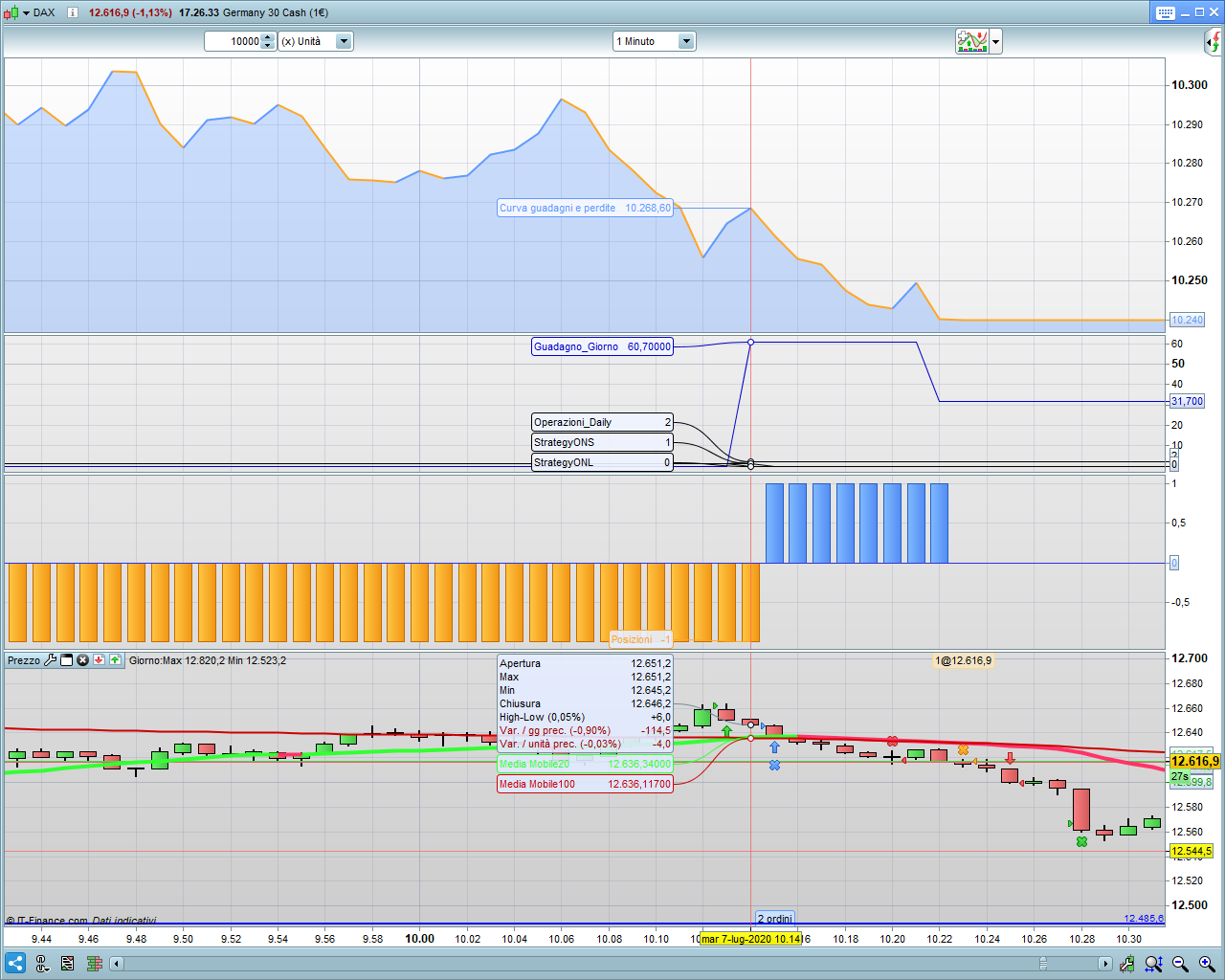Open the indicators and trading systems icon
Image resolution: width=1225 pixels, height=980 pixels.
click(x=971, y=41)
